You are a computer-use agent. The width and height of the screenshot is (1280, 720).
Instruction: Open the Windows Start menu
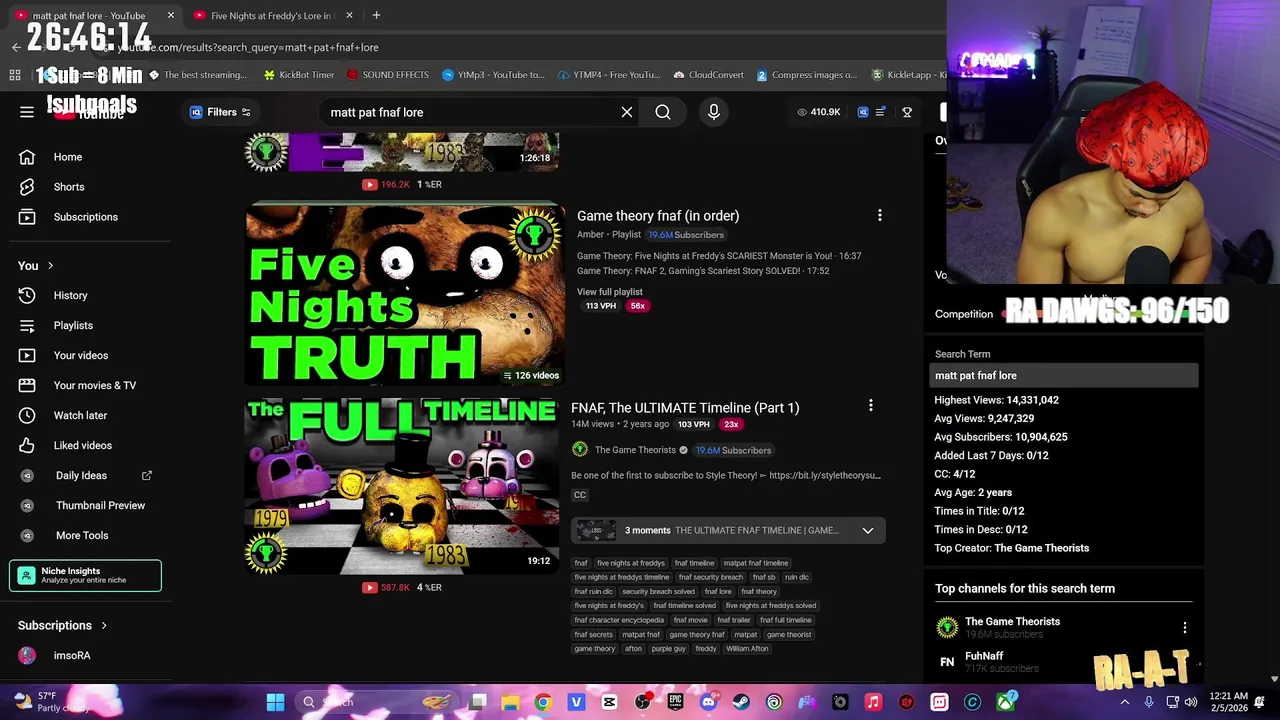pyautogui.click(x=275, y=702)
